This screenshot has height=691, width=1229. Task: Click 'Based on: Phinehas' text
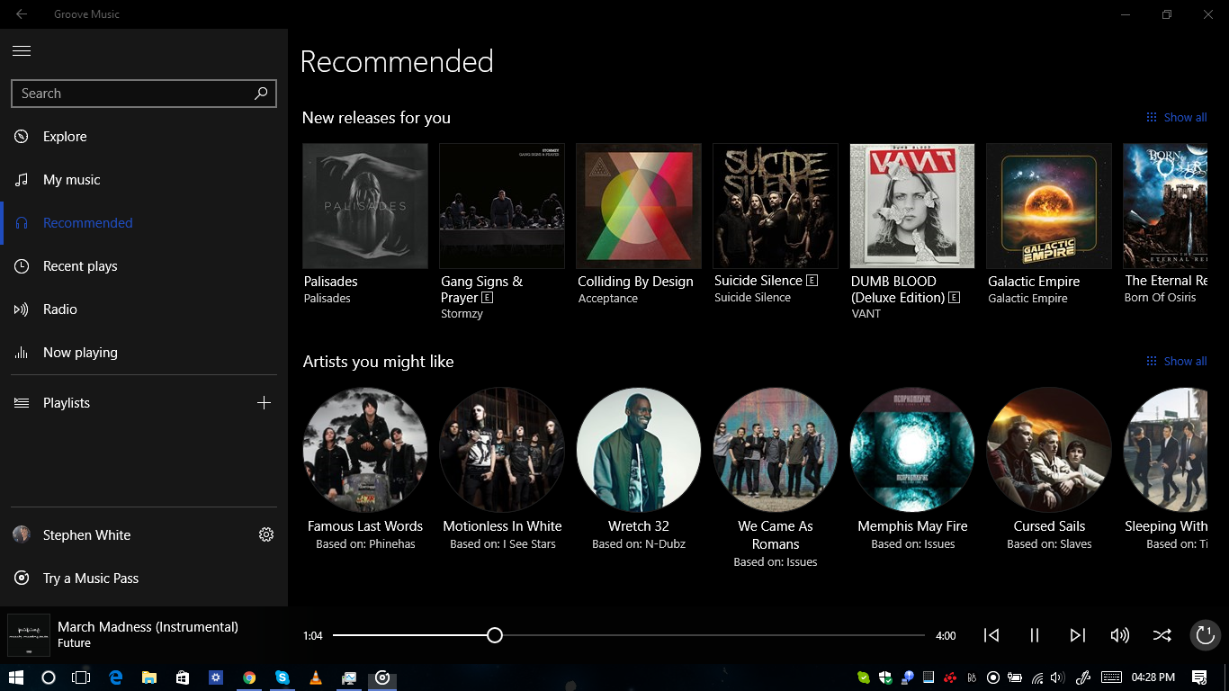pos(365,544)
